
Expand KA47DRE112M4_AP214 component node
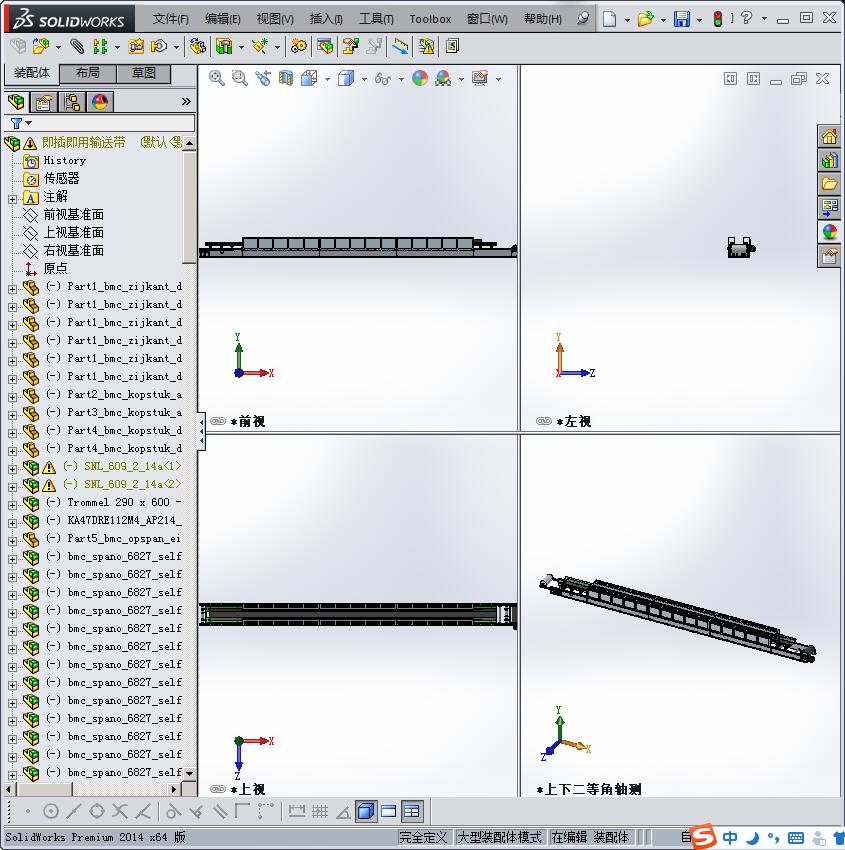point(12,523)
